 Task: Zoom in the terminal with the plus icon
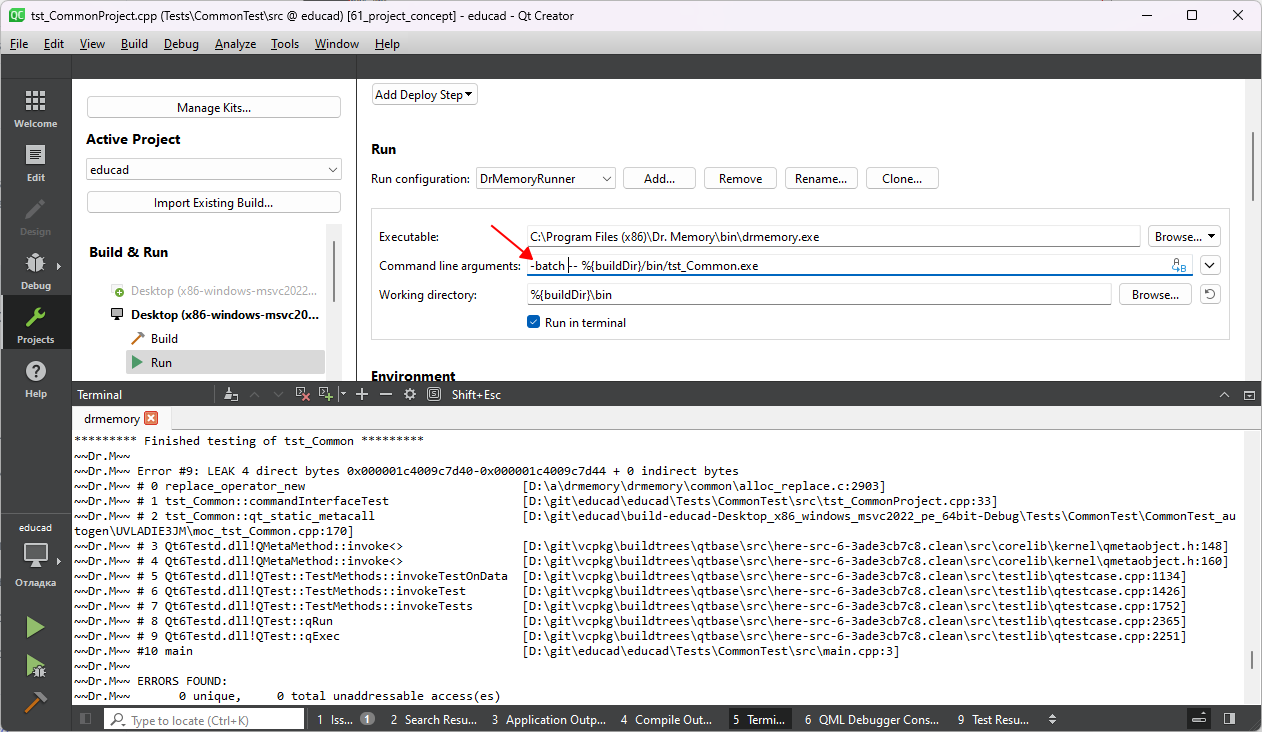(362, 395)
